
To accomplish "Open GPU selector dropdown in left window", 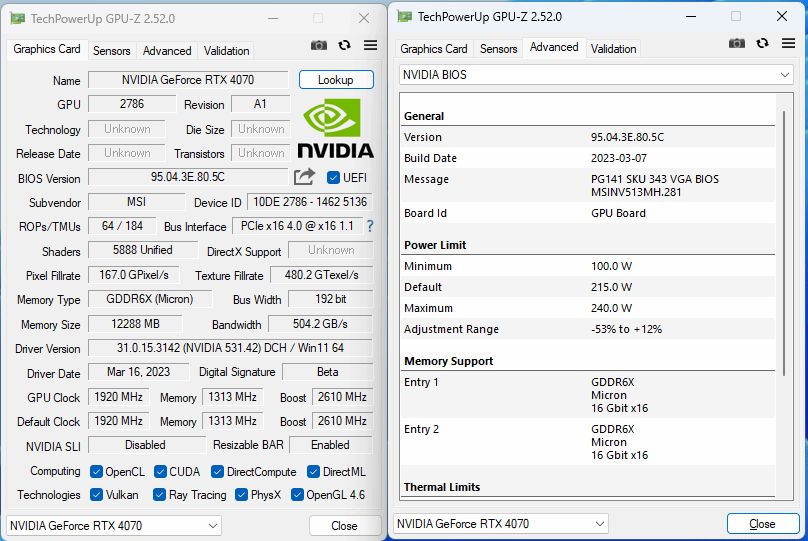I will 114,526.
